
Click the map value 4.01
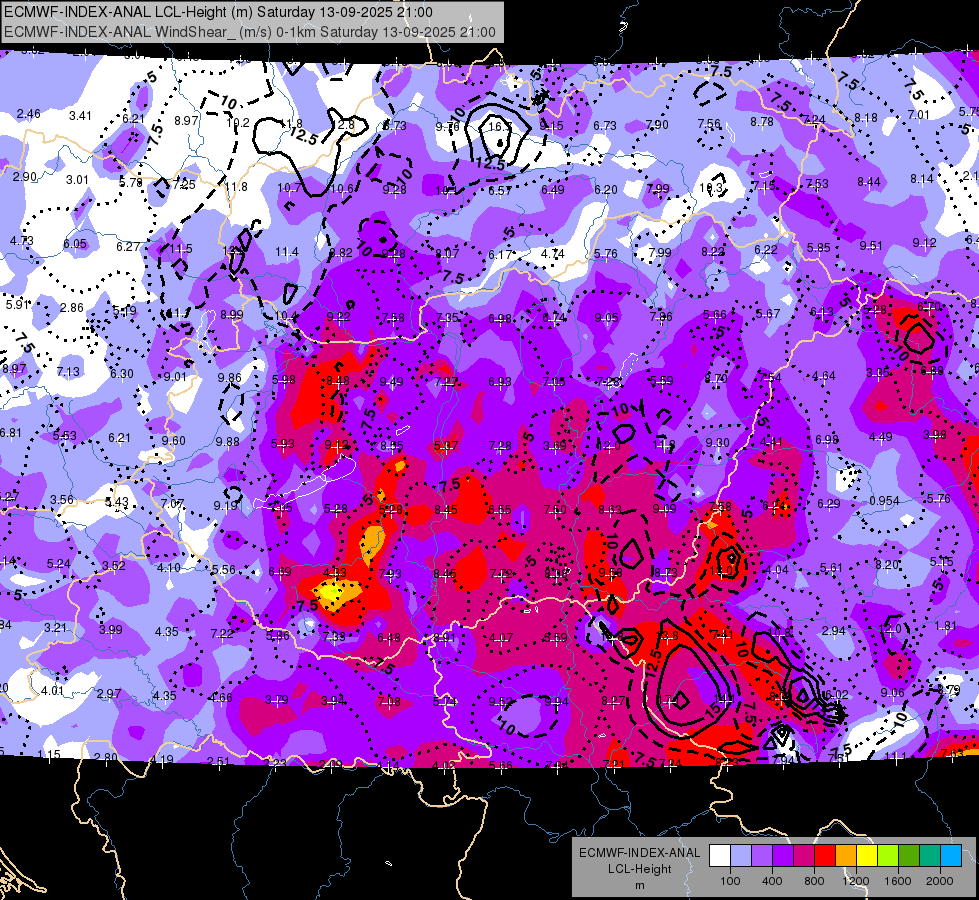(52, 691)
